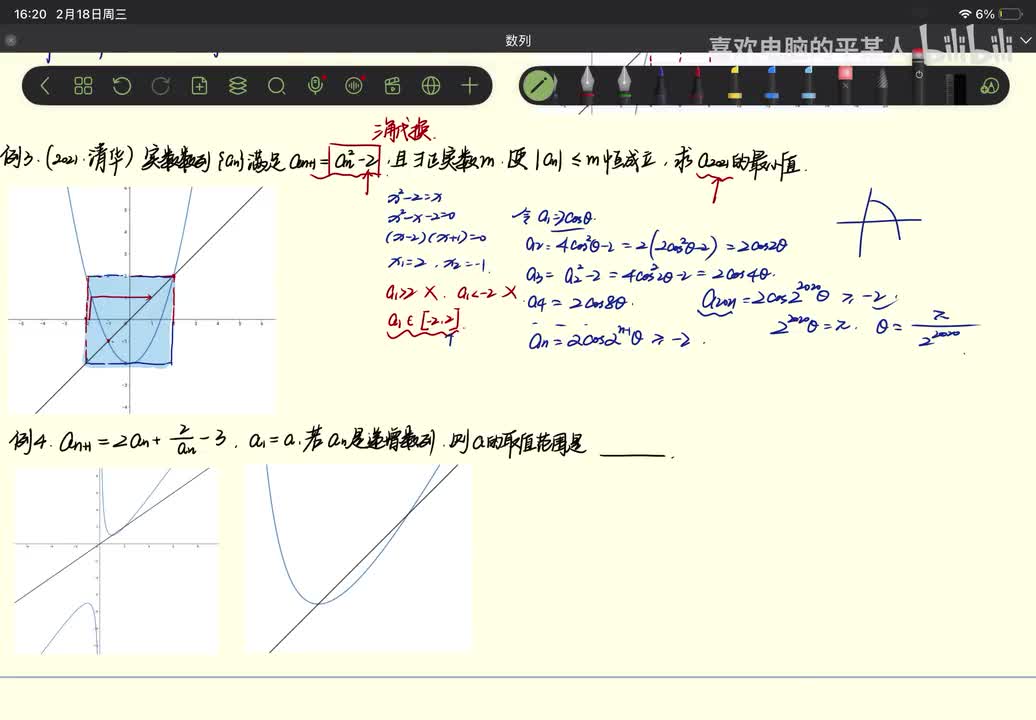This screenshot has width=1036, height=720.
Task: Redo the undone action
Action: tap(161, 86)
